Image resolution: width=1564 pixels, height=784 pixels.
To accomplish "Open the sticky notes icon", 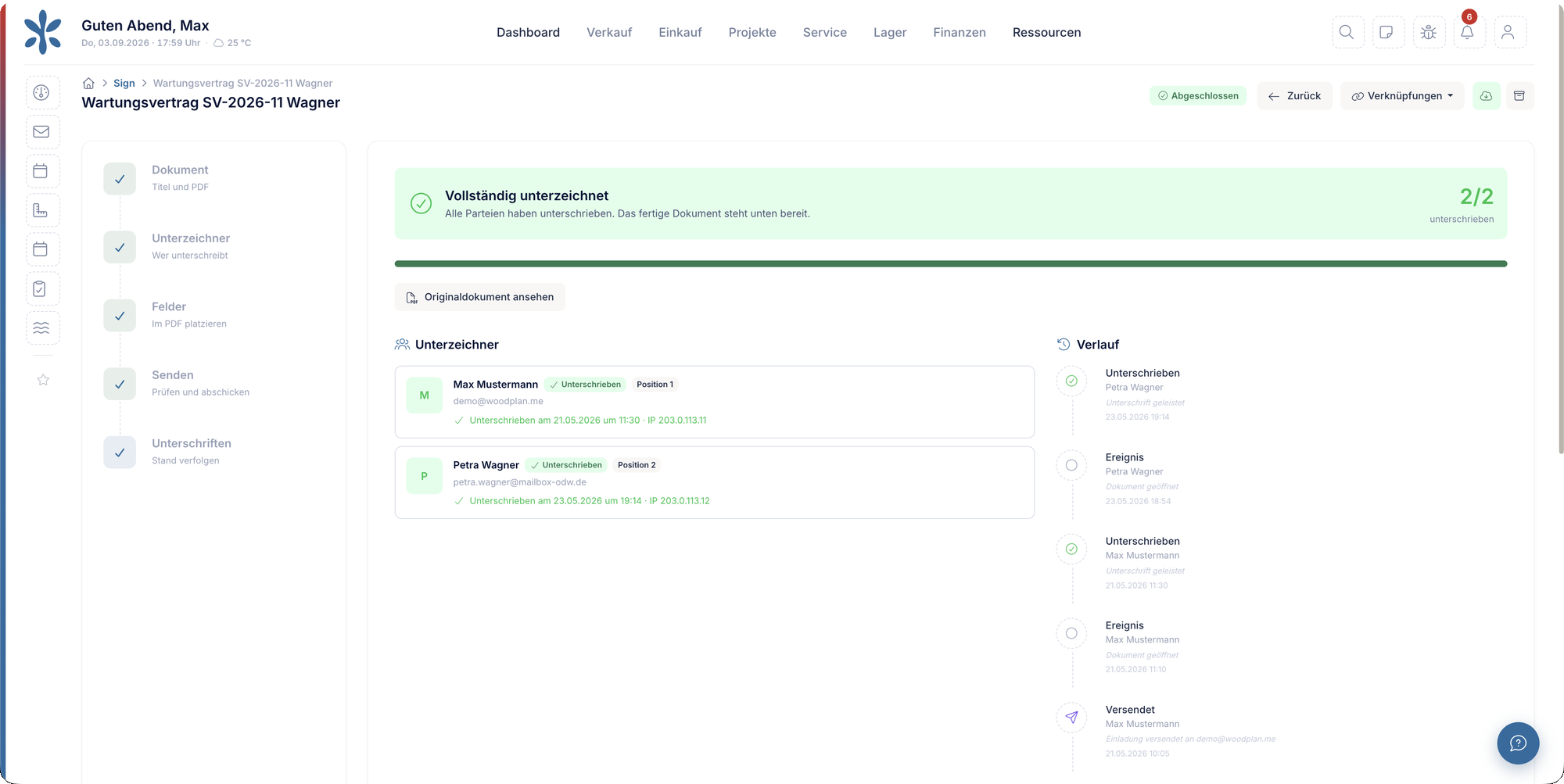I will click(1387, 32).
